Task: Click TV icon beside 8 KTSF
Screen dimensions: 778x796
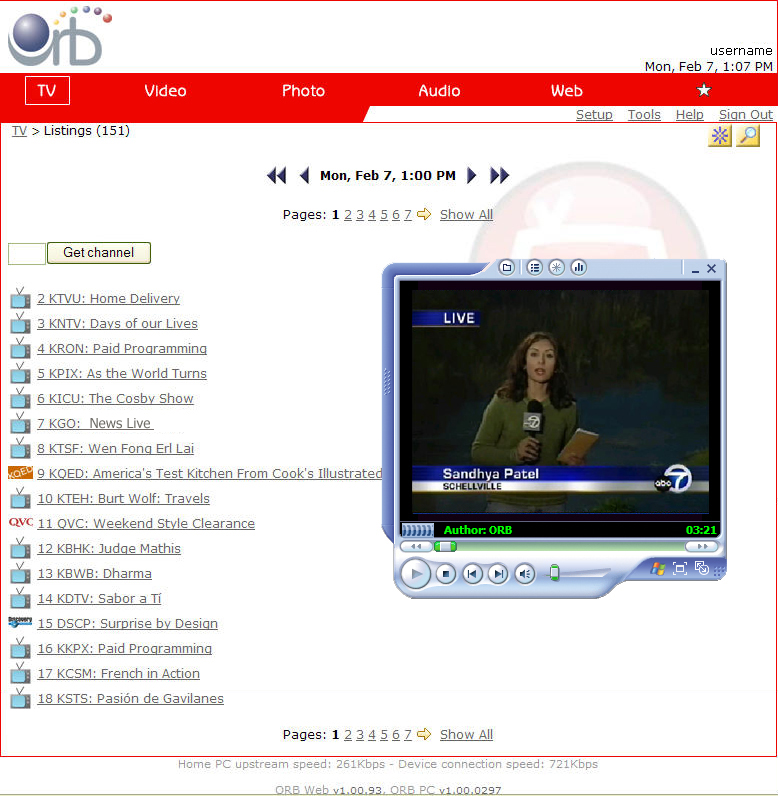Action: pyautogui.click(x=20, y=448)
